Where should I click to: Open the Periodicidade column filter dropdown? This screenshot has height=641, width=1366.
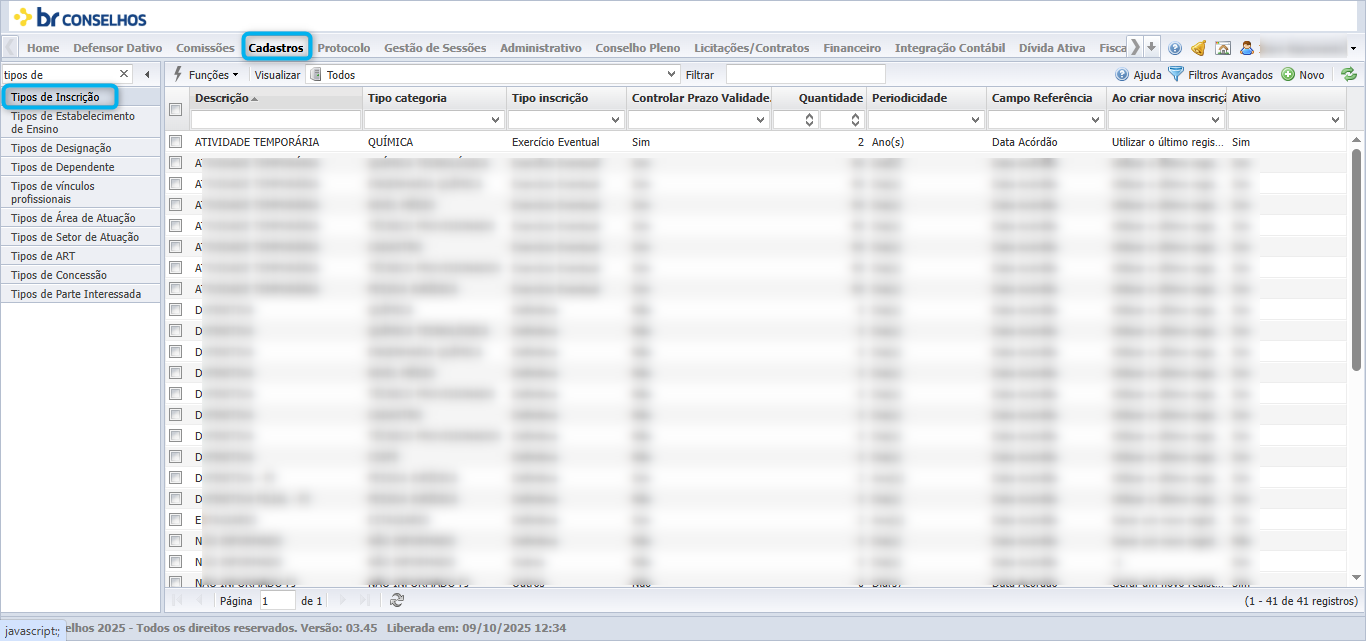pos(976,120)
